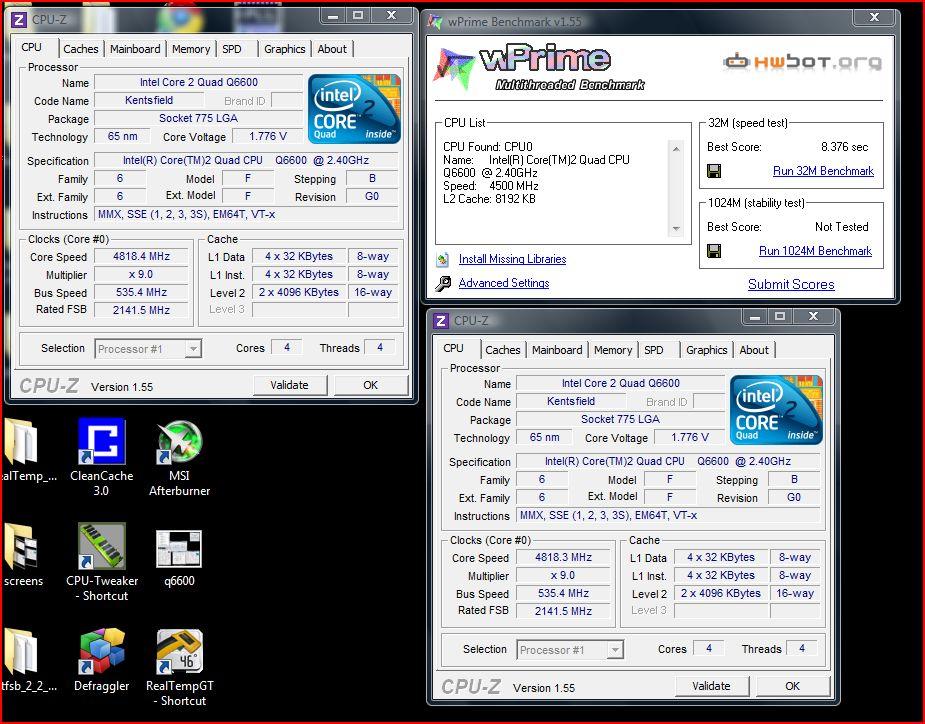Click the wPrime title bar icon

pos(435,22)
